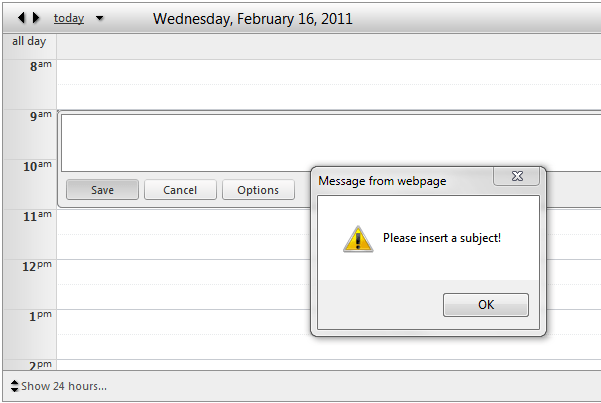Show 24 hours link
The image size is (601, 403).
click(x=64, y=386)
